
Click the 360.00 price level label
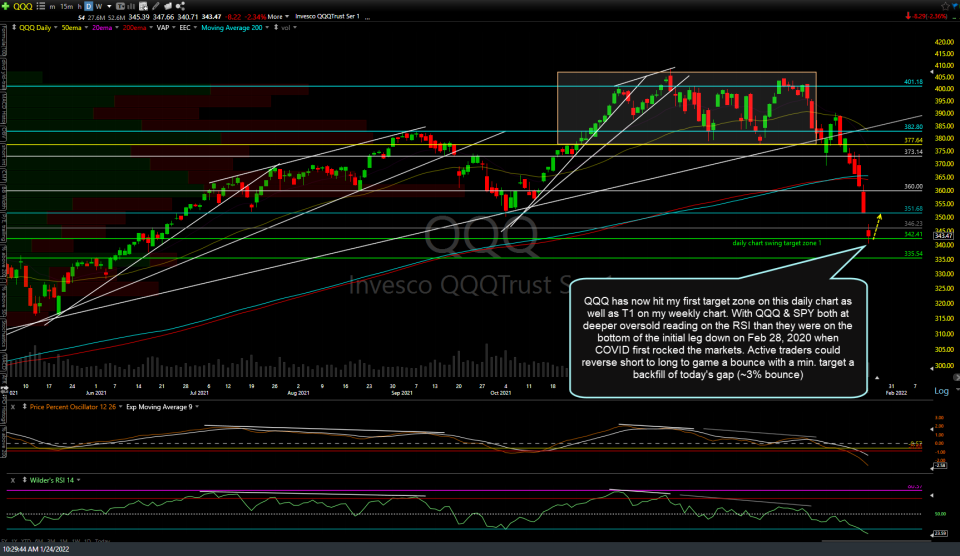913,186
